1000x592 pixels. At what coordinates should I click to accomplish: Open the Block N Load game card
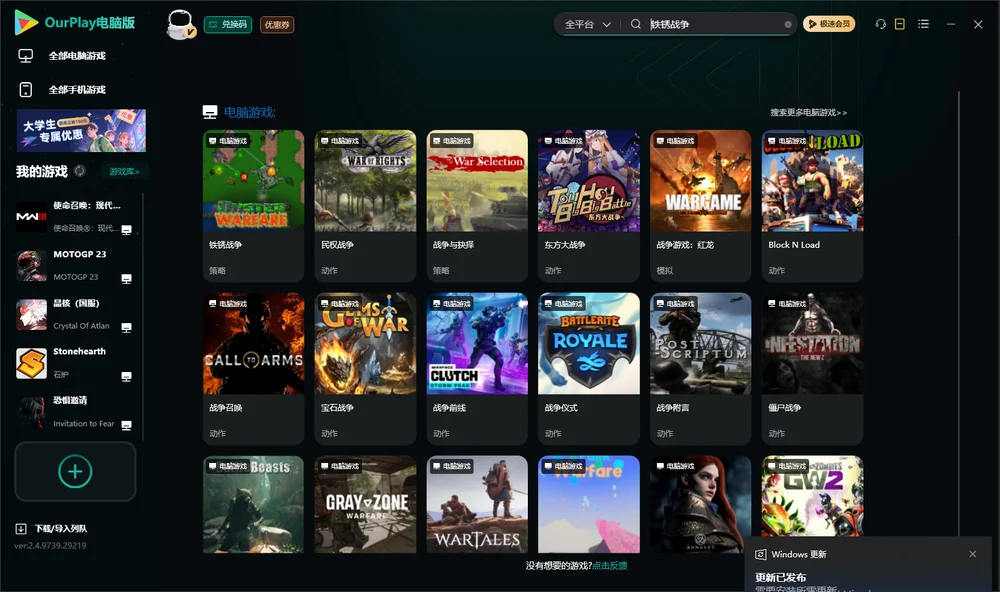[x=812, y=205]
